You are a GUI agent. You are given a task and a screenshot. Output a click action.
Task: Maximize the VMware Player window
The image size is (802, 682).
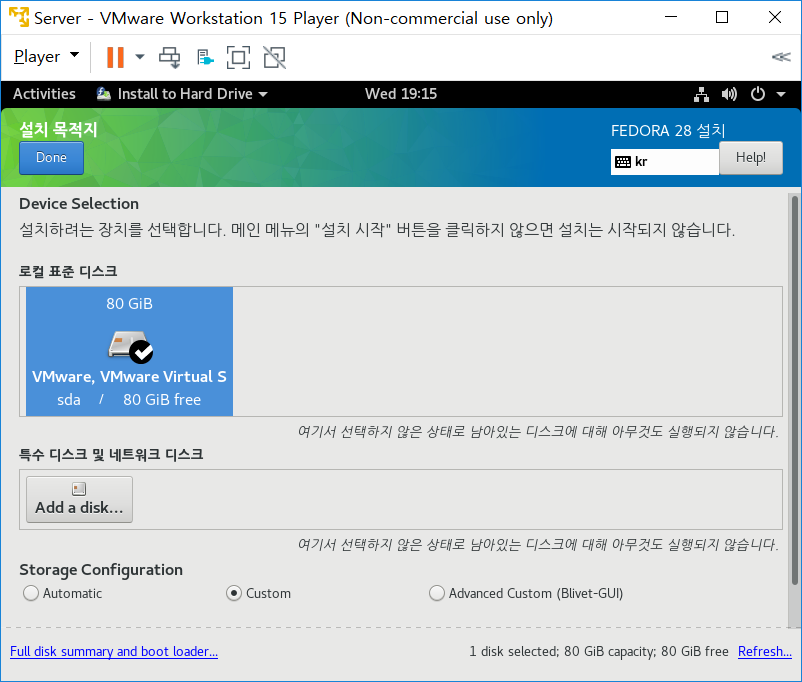click(x=722, y=17)
